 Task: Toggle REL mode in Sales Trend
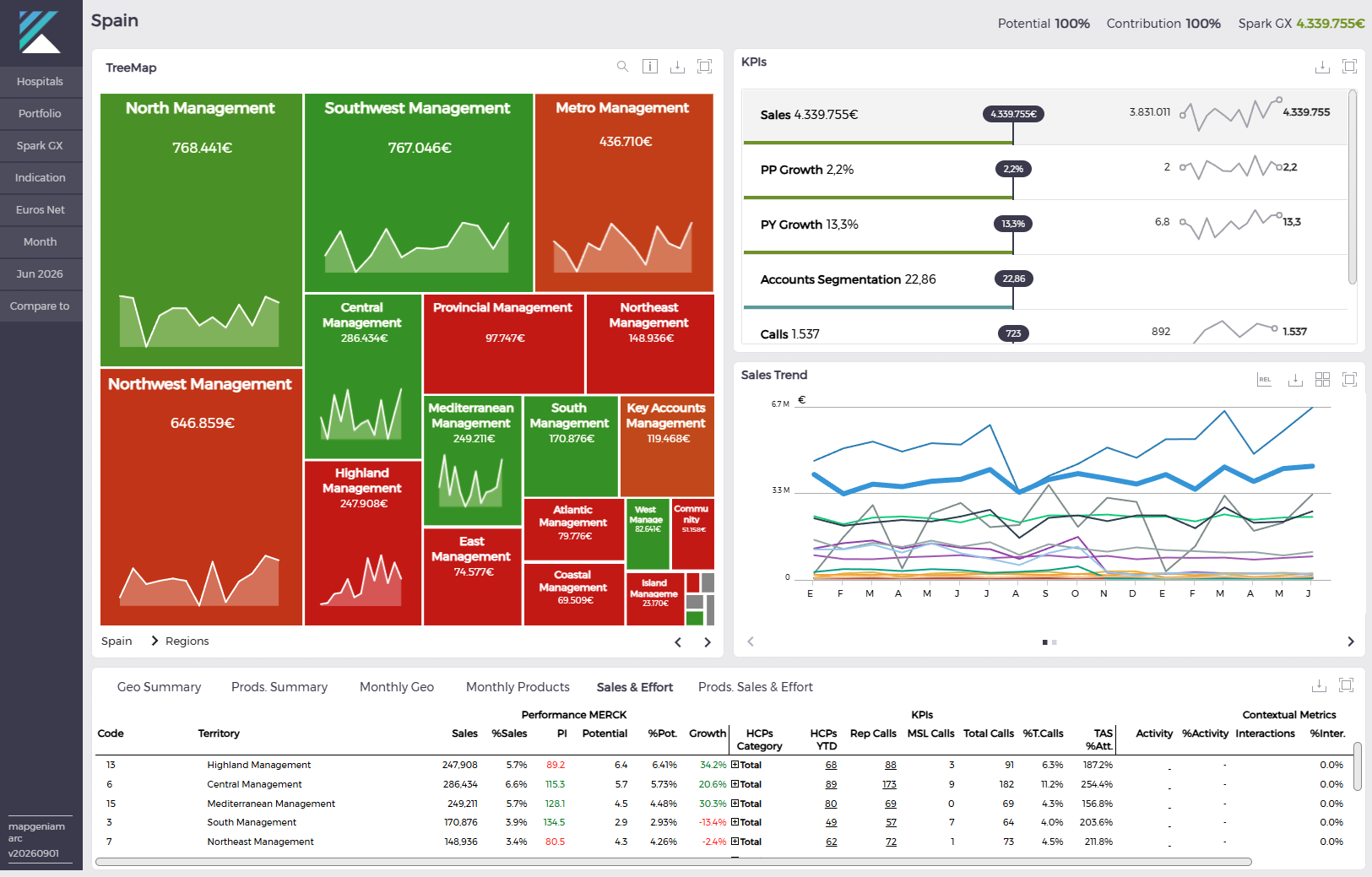1264,380
